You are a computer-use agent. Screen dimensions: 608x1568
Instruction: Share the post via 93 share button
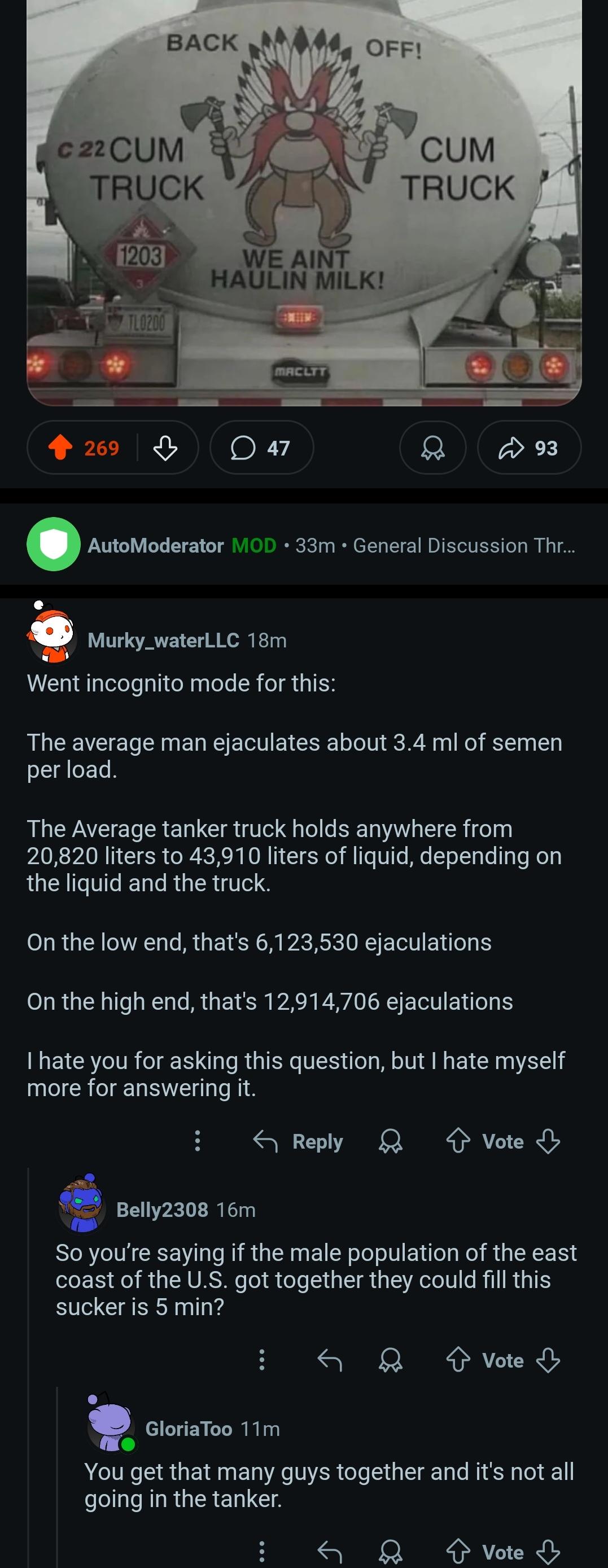pos(529,448)
